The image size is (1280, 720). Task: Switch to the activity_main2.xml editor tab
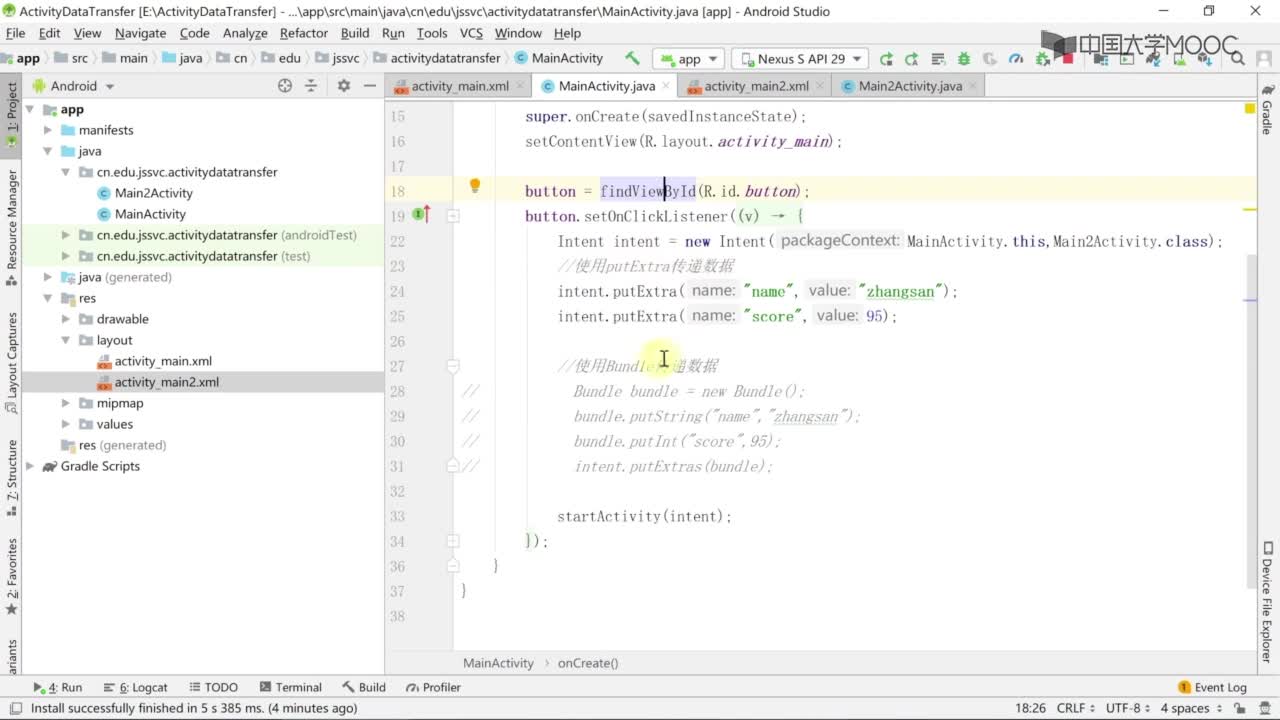click(756, 86)
